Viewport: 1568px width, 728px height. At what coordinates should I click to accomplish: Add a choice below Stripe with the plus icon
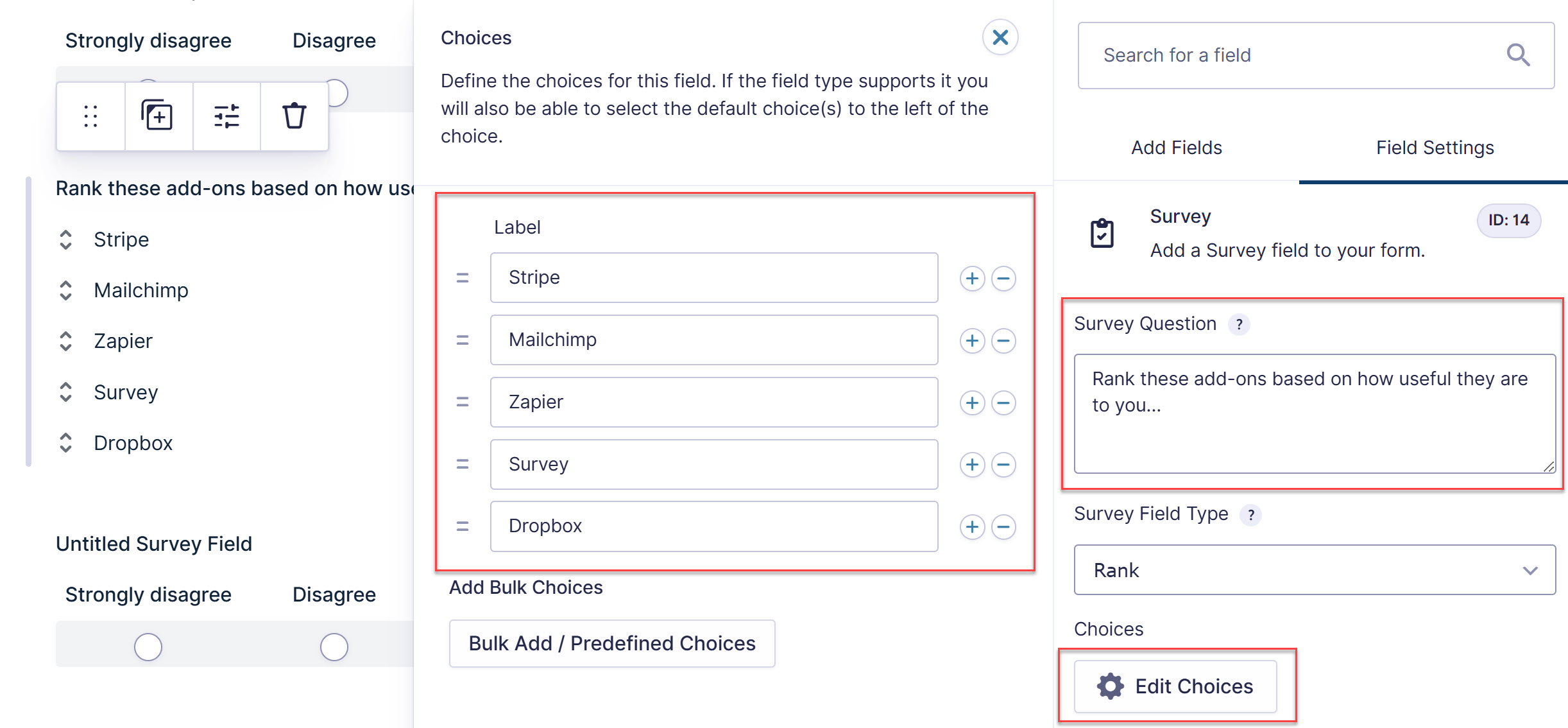(x=972, y=278)
